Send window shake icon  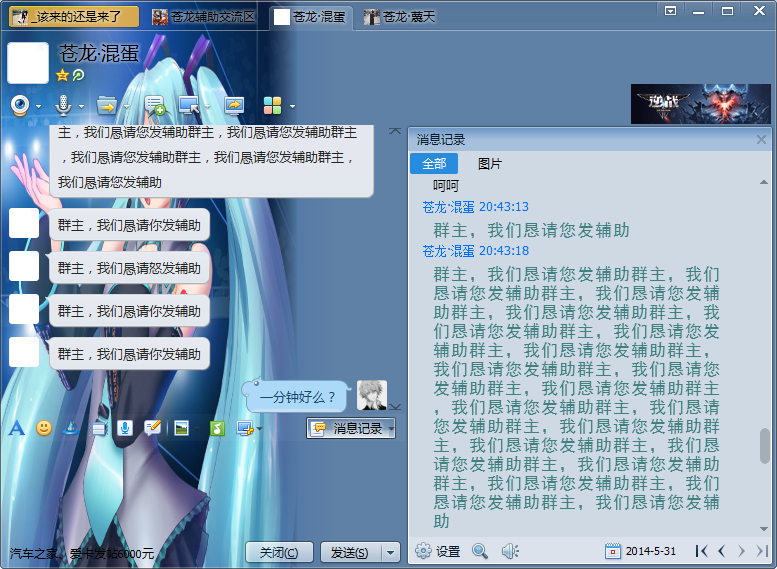point(99,429)
